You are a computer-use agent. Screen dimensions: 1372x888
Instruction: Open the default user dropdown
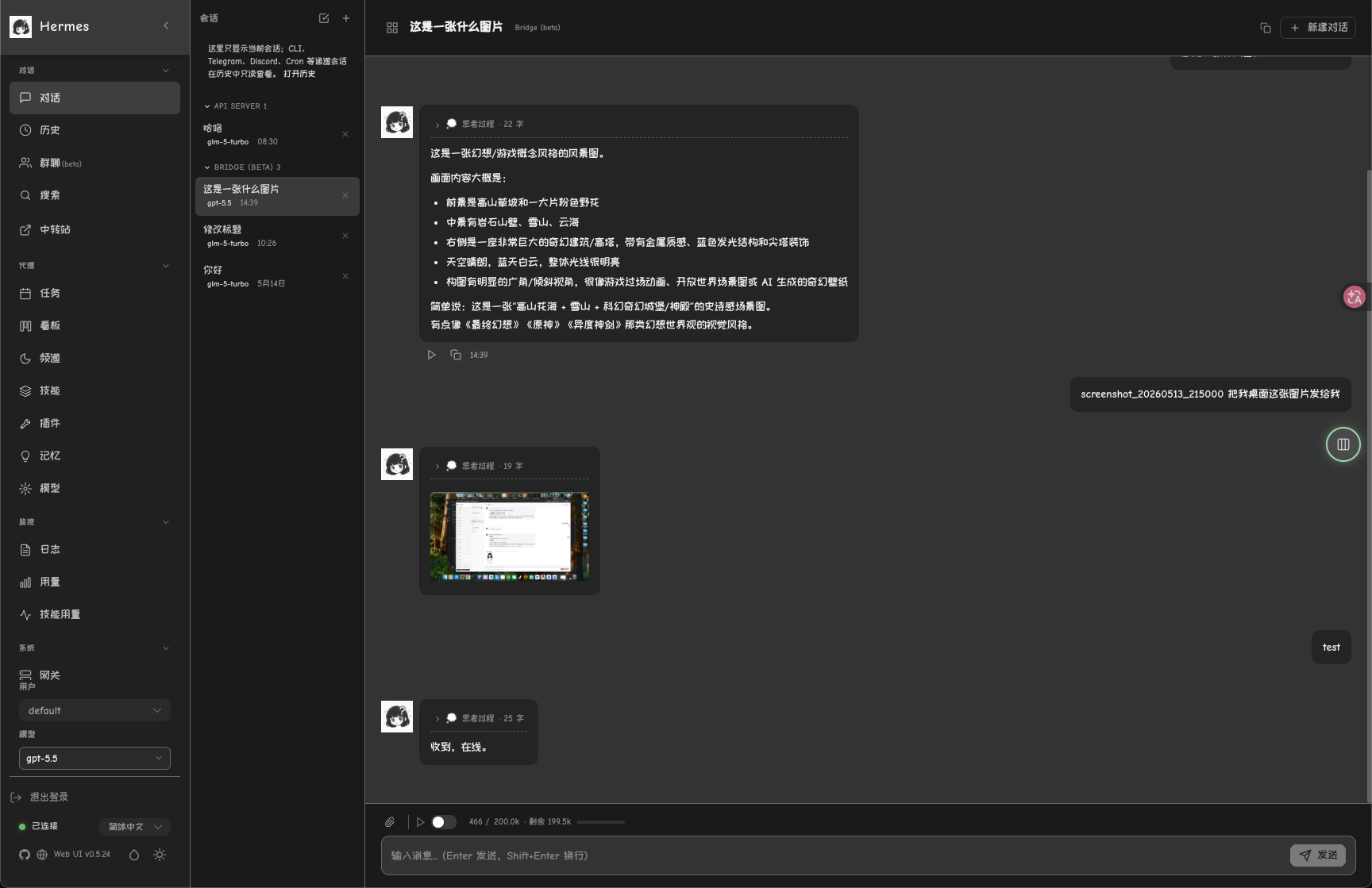94,710
